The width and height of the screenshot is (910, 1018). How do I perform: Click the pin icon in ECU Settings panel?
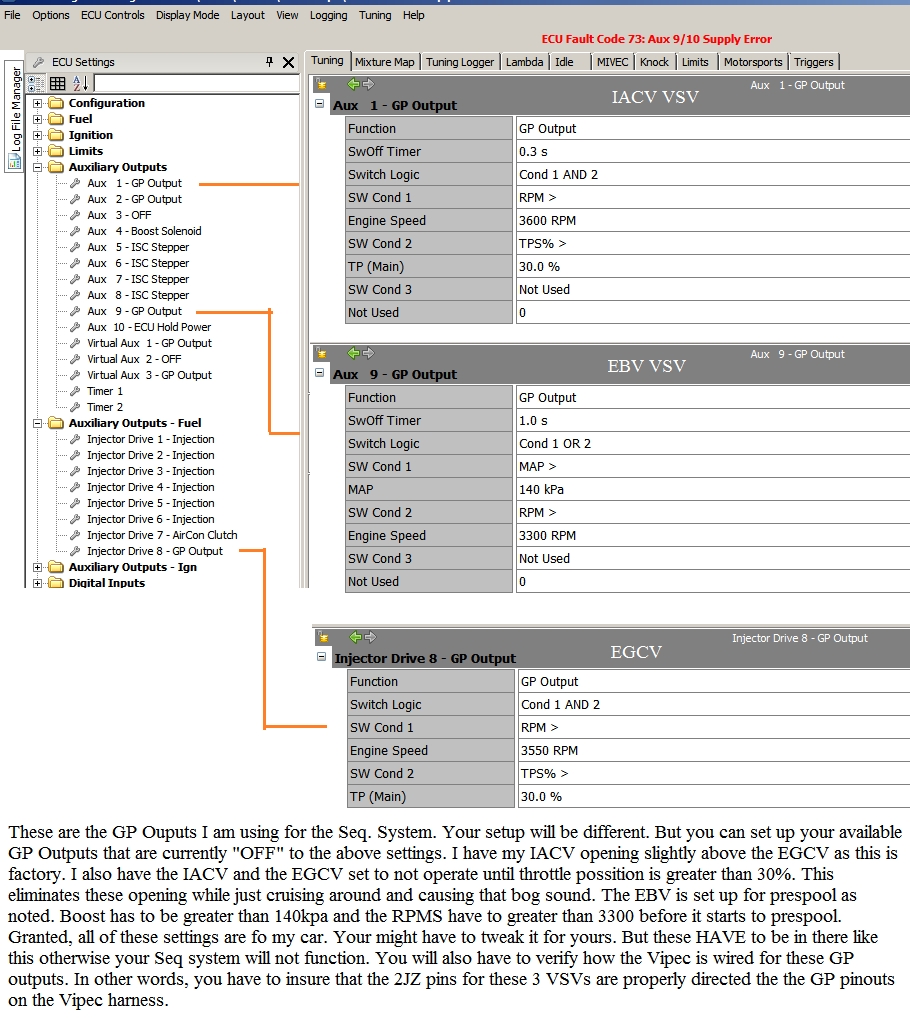[x=269, y=62]
